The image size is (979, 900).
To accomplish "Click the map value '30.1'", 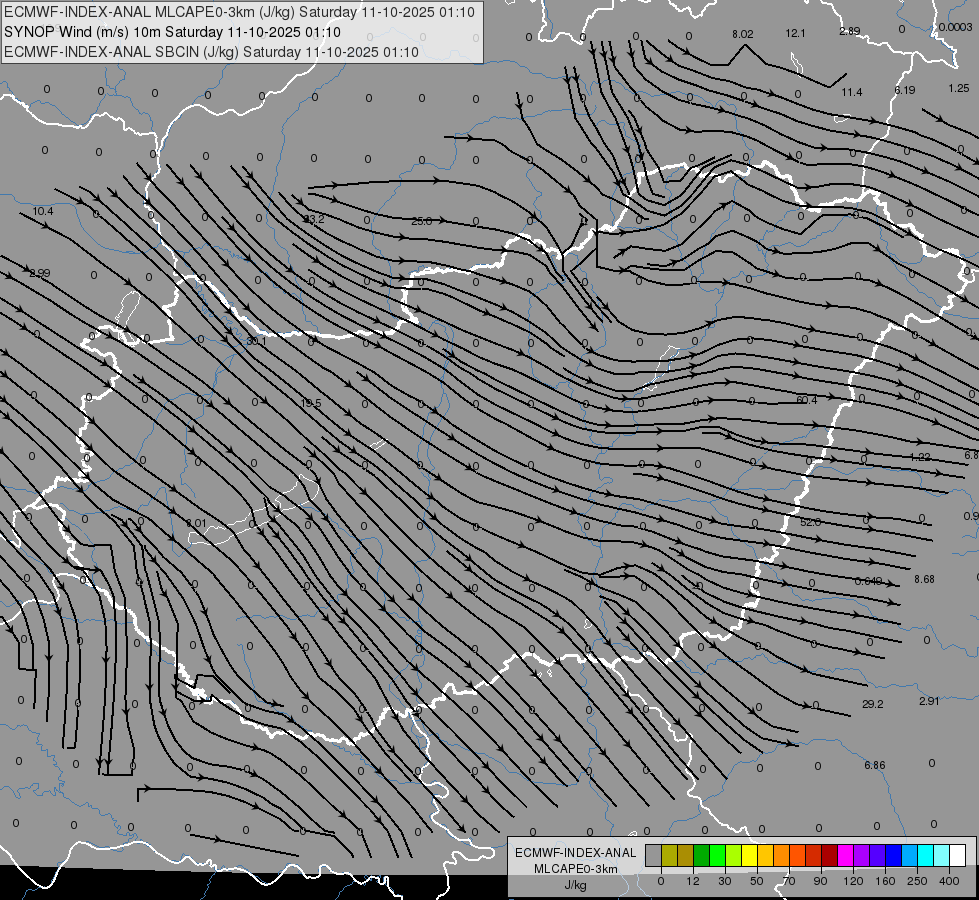I will [256, 341].
